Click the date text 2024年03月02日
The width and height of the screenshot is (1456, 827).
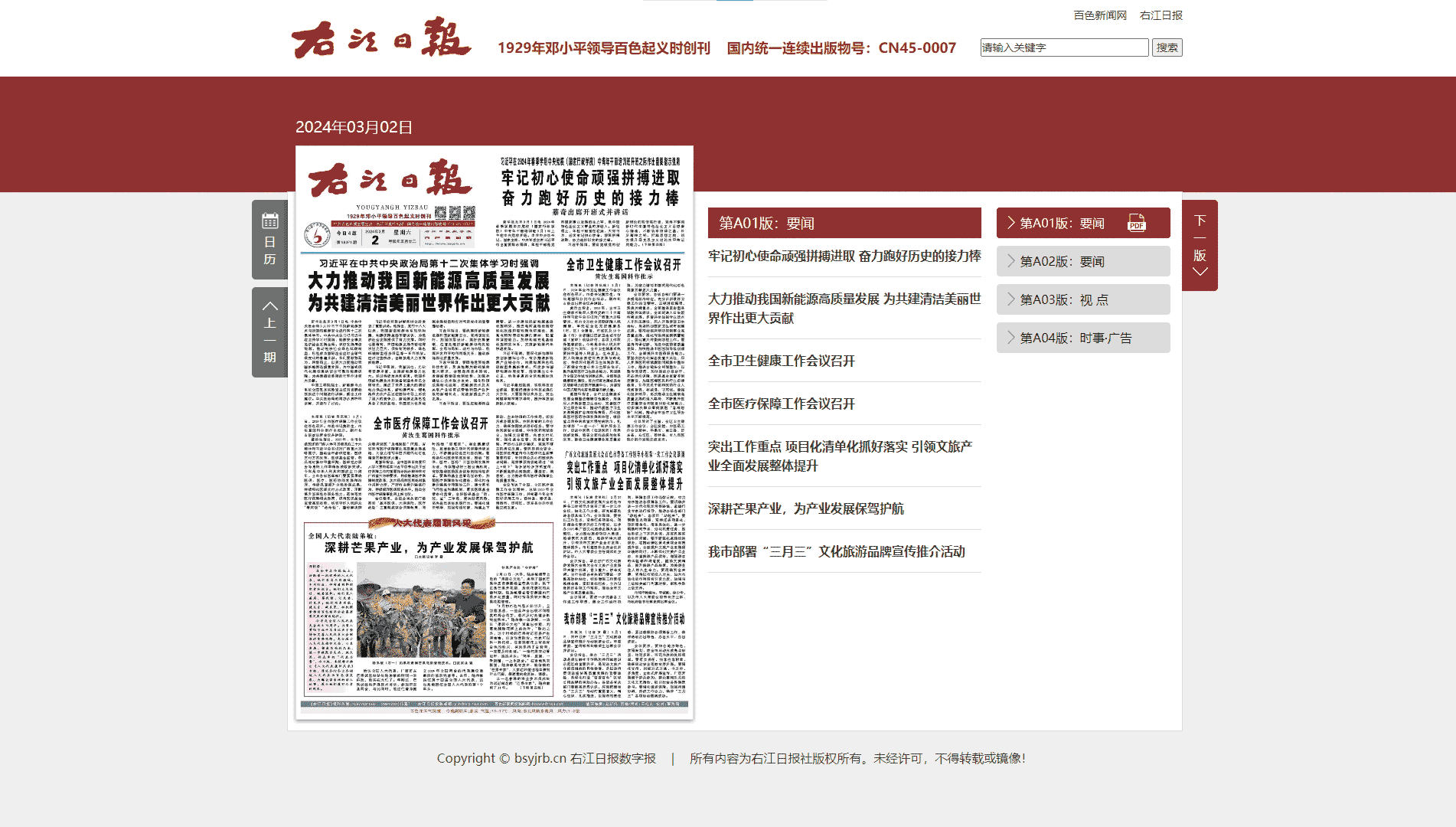pos(354,127)
